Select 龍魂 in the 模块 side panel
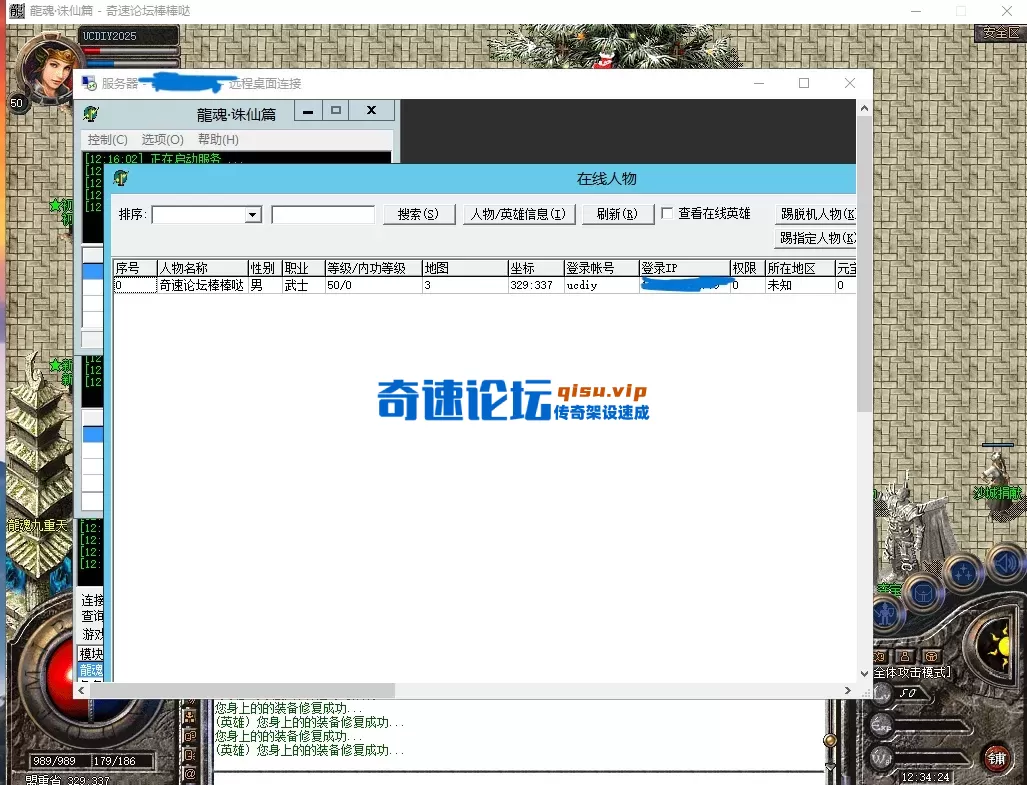 (x=91, y=666)
